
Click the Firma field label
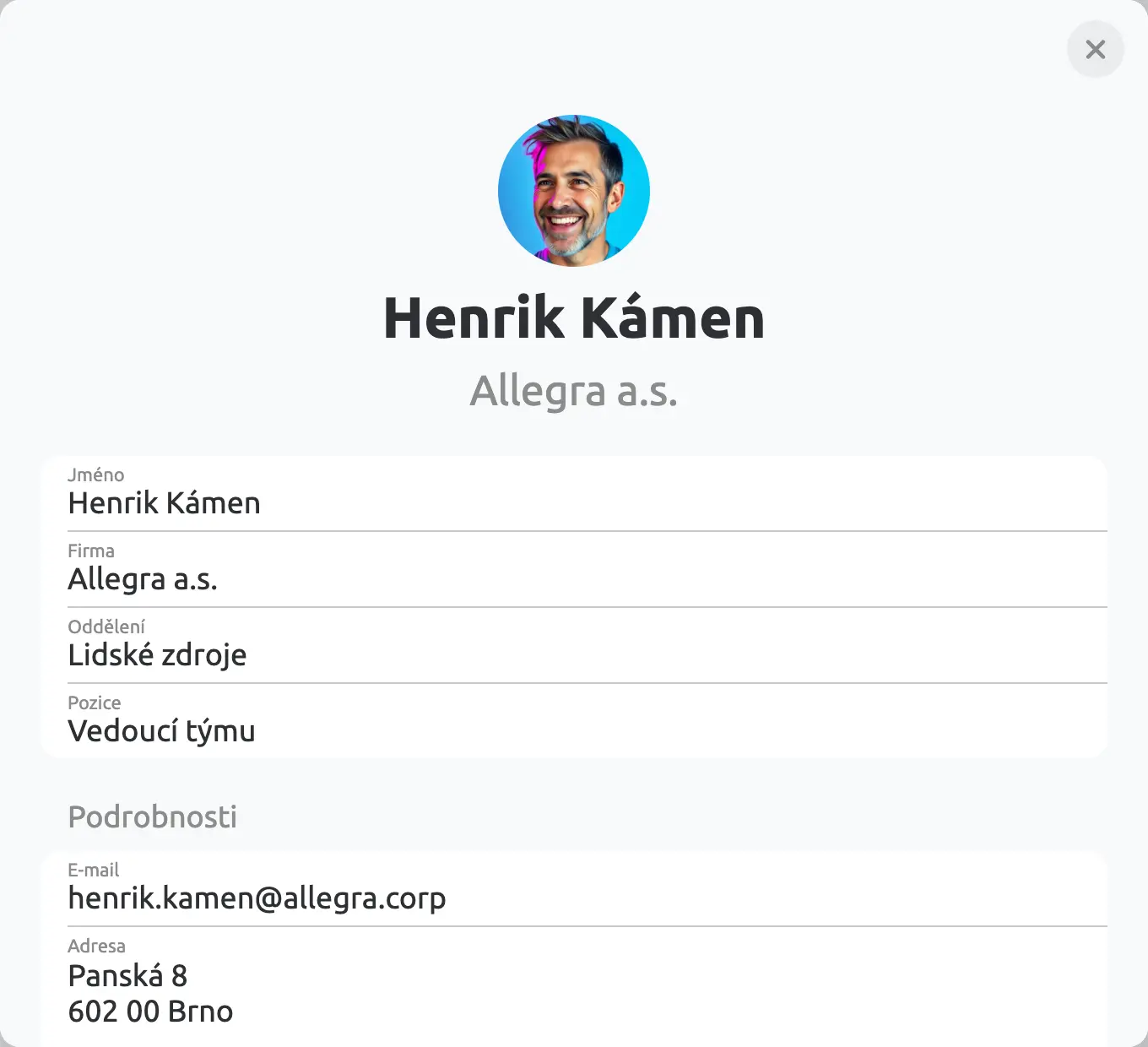coord(91,551)
